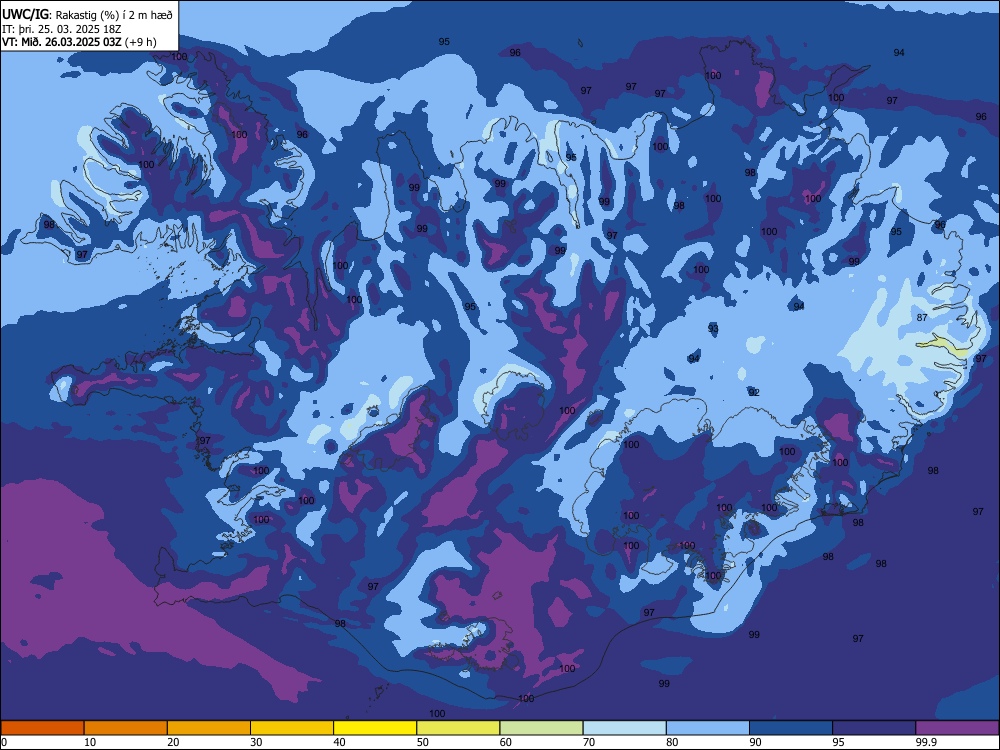
Task: Select the light blue 80–90 legend swatch
Action: coord(708,728)
